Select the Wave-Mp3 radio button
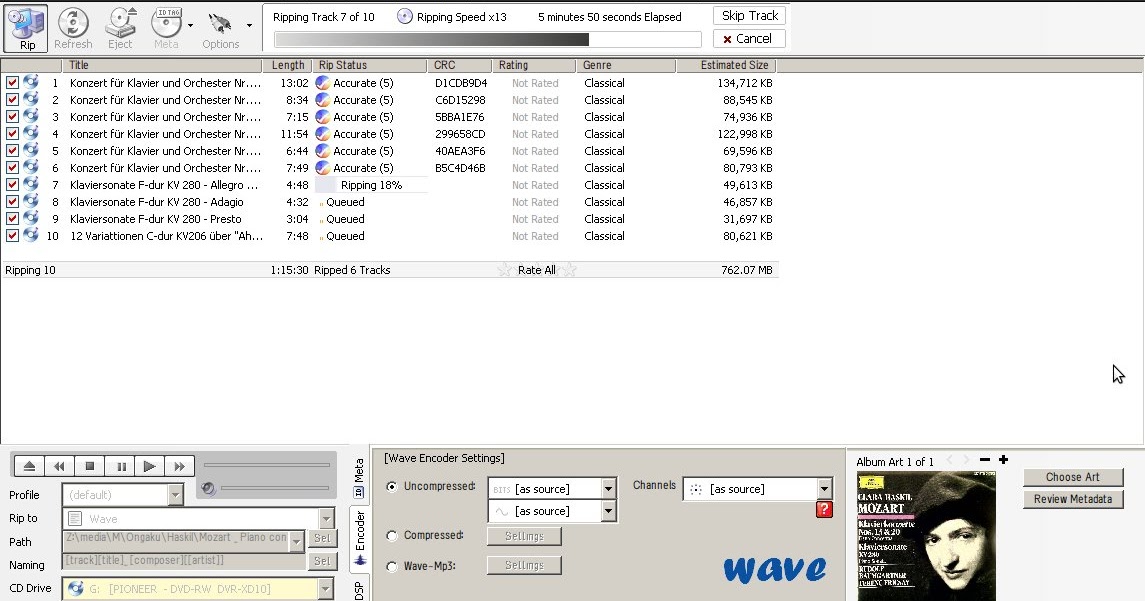The width and height of the screenshot is (1145, 601). 391,564
